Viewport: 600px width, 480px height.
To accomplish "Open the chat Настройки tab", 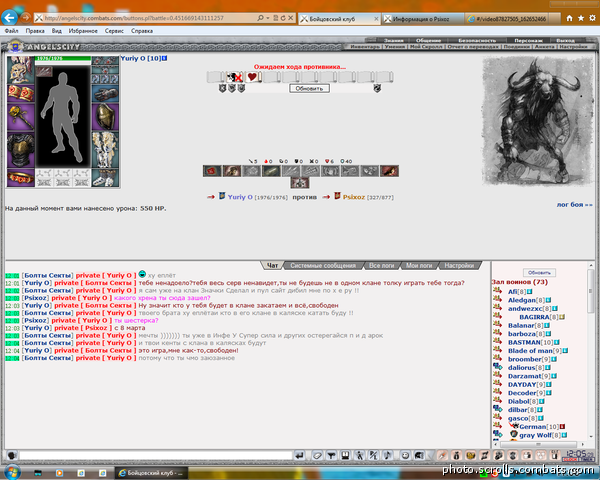I will (x=459, y=265).
